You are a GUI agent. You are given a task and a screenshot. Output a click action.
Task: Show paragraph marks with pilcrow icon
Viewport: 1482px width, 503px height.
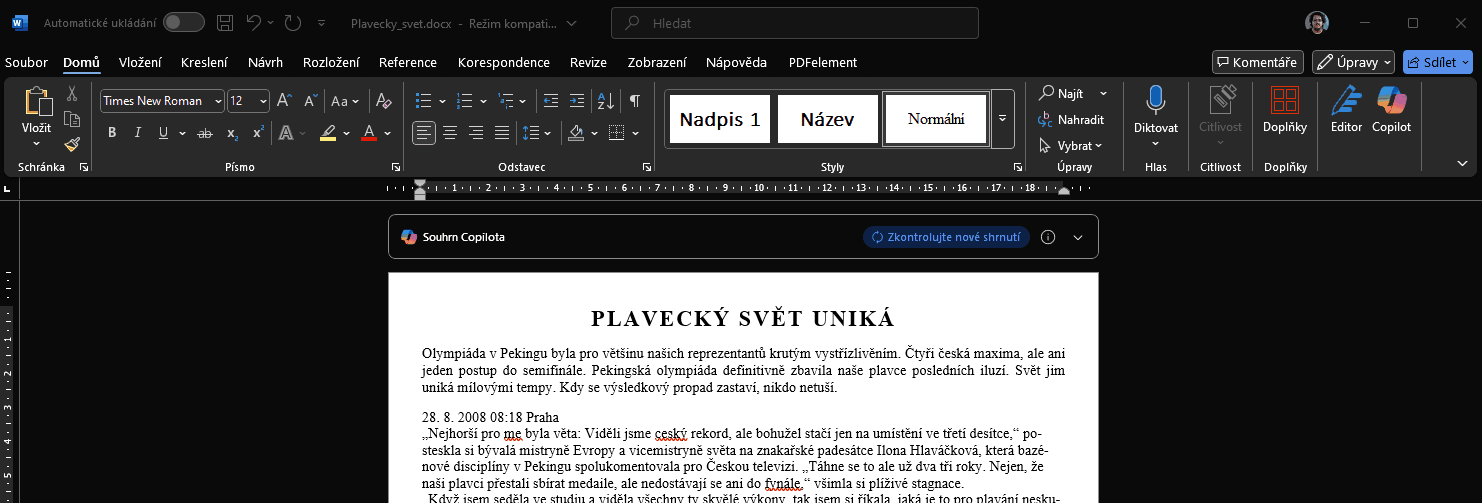click(634, 101)
